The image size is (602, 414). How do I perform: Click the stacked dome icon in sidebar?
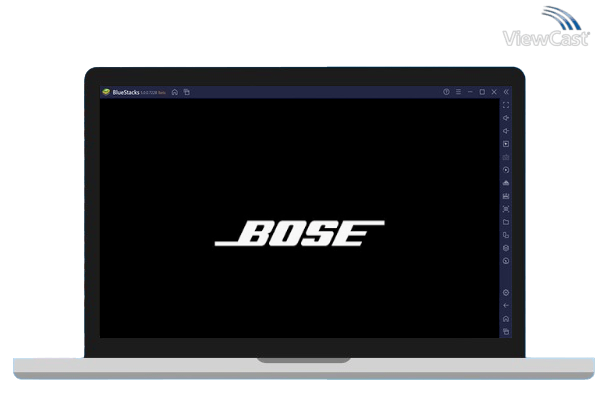pyautogui.click(x=506, y=183)
